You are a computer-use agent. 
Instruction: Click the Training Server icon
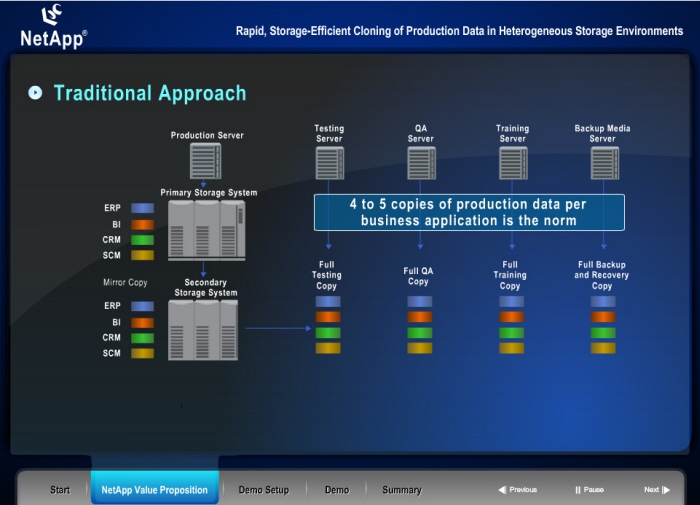[512, 163]
